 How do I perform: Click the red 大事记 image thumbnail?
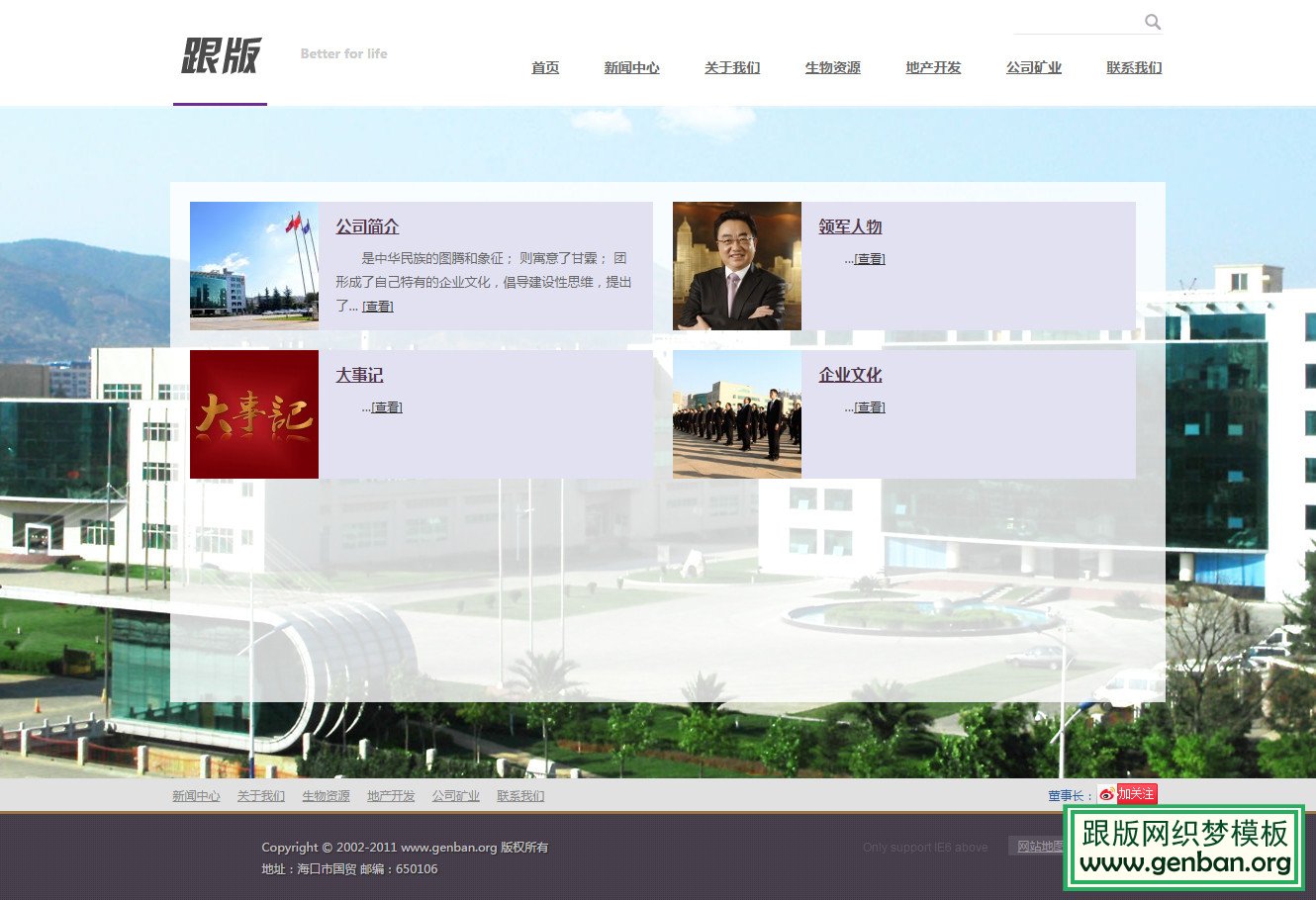click(253, 413)
